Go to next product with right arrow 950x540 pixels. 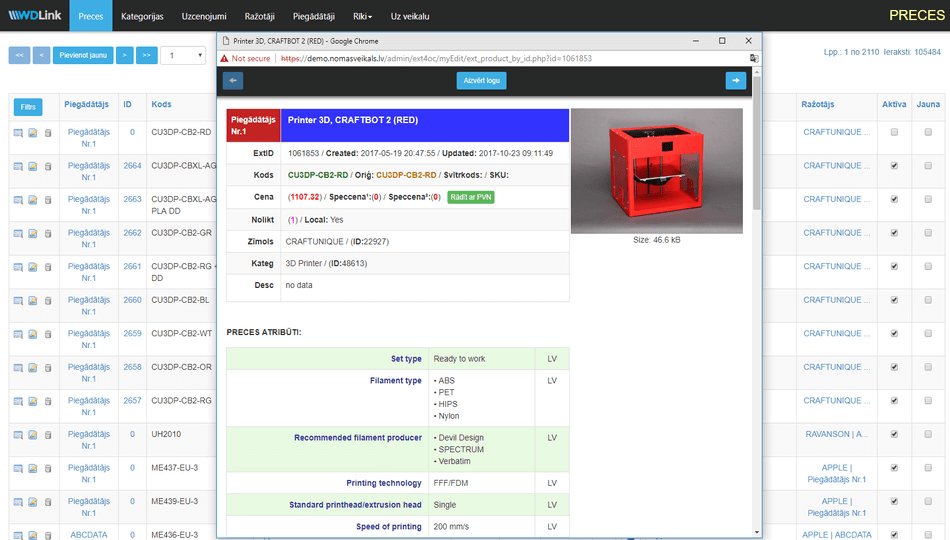[x=736, y=81]
